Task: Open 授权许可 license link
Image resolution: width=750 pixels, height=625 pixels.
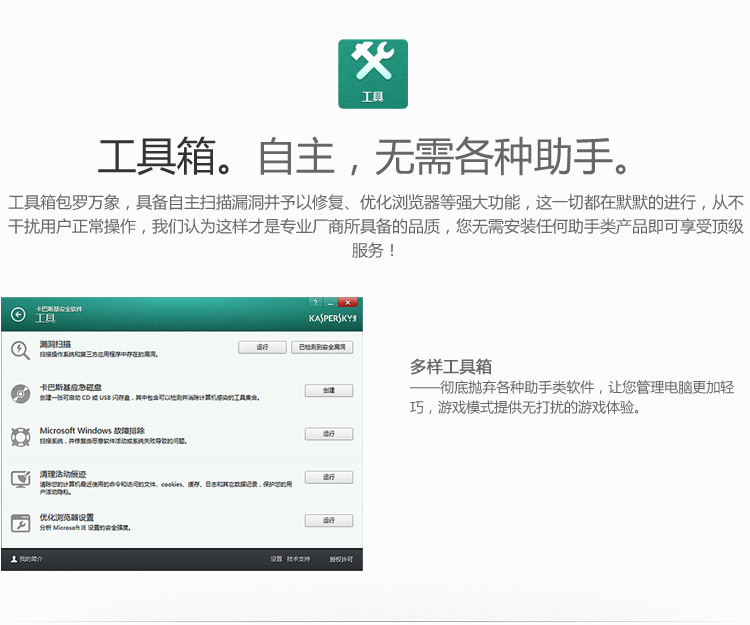Action: coord(340,559)
